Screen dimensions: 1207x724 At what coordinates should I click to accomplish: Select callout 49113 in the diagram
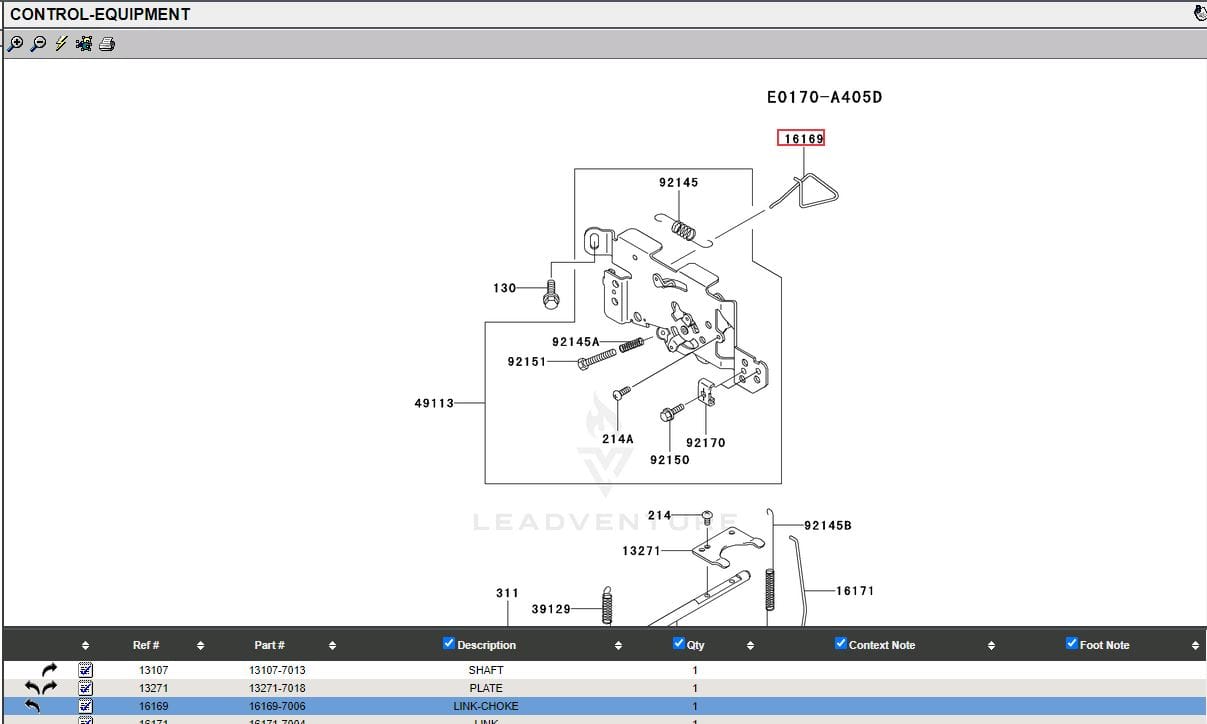[434, 403]
